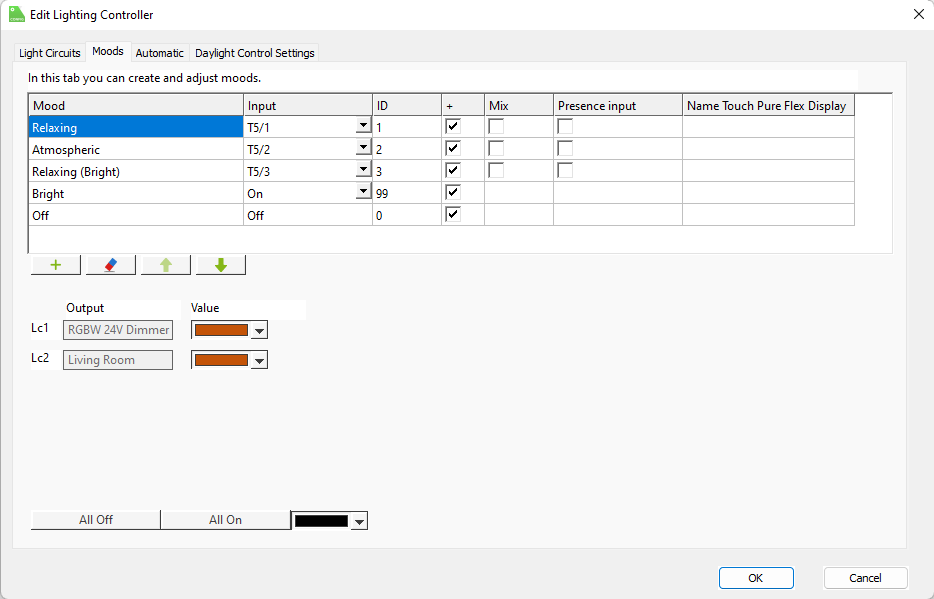Expand the Input dropdown for Bright mood

point(362,193)
